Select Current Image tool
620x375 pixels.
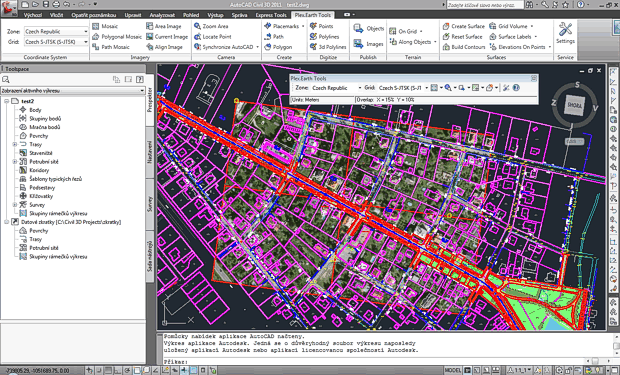[x=166, y=36]
